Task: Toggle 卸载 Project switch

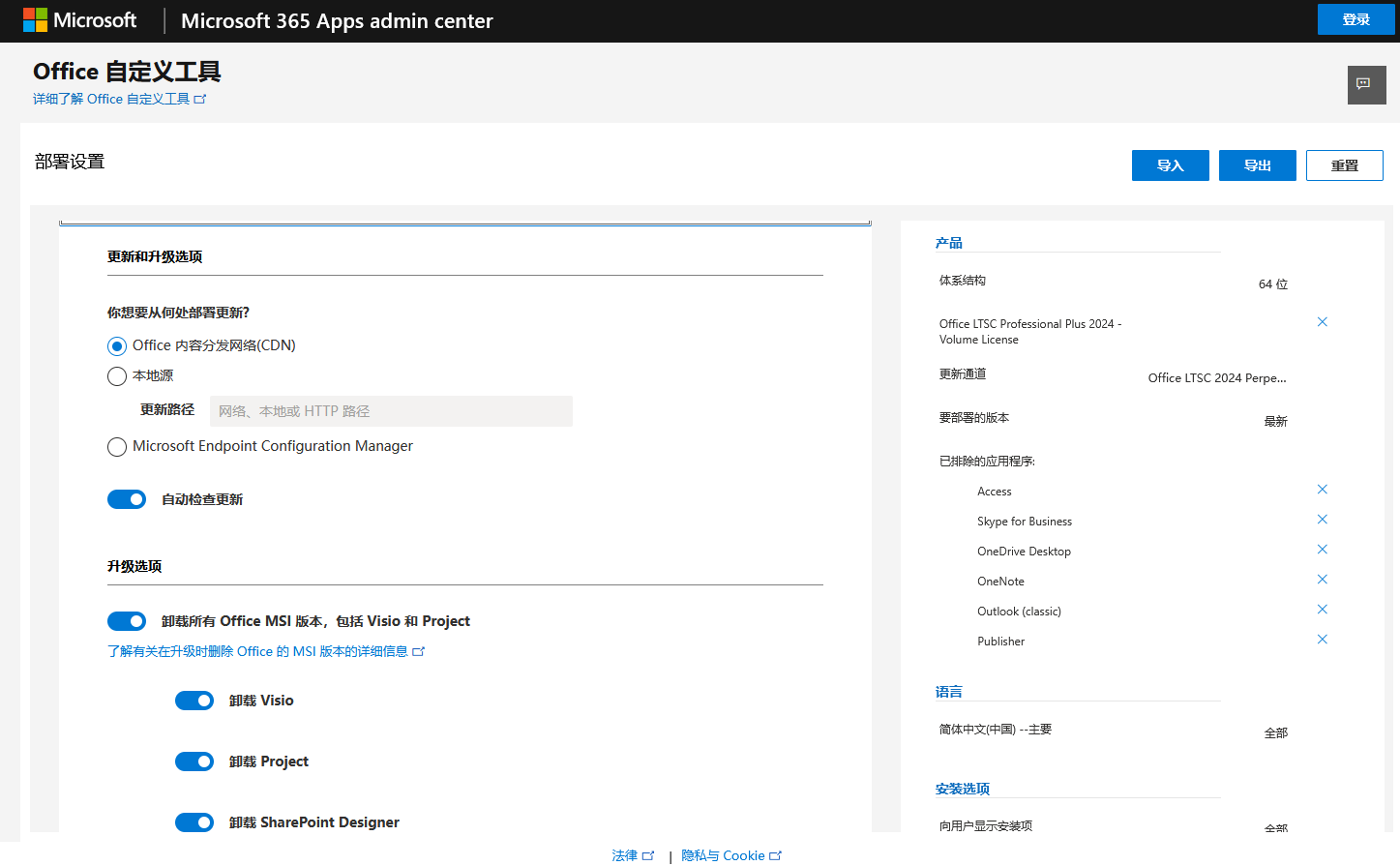Action: point(194,761)
